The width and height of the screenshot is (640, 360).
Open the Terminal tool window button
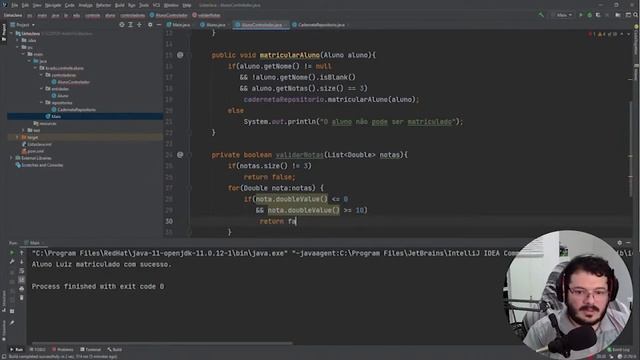(90, 350)
